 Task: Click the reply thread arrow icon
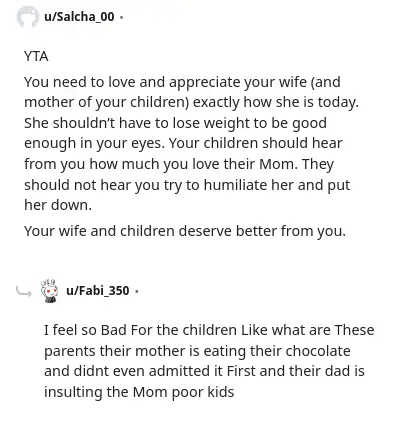click(24, 292)
